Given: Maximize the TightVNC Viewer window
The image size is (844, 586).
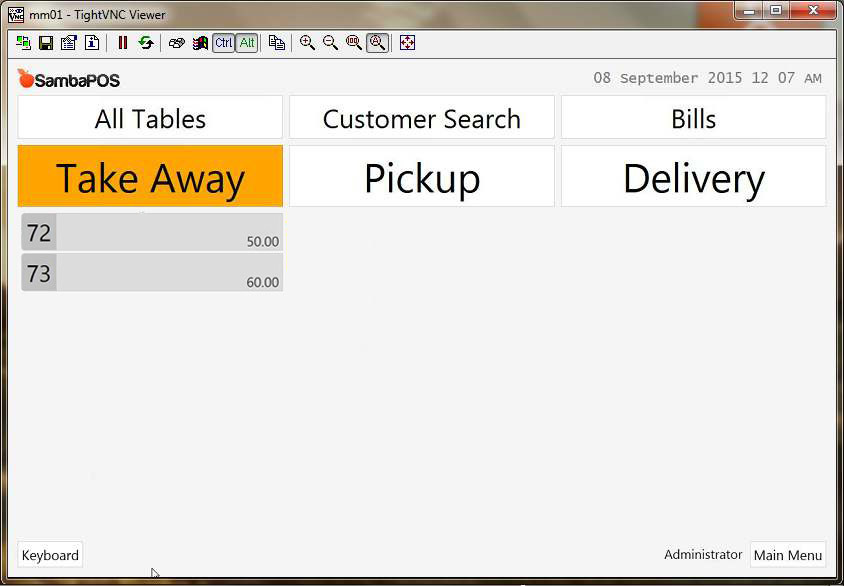Looking at the screenshot, I should [776, 11].
